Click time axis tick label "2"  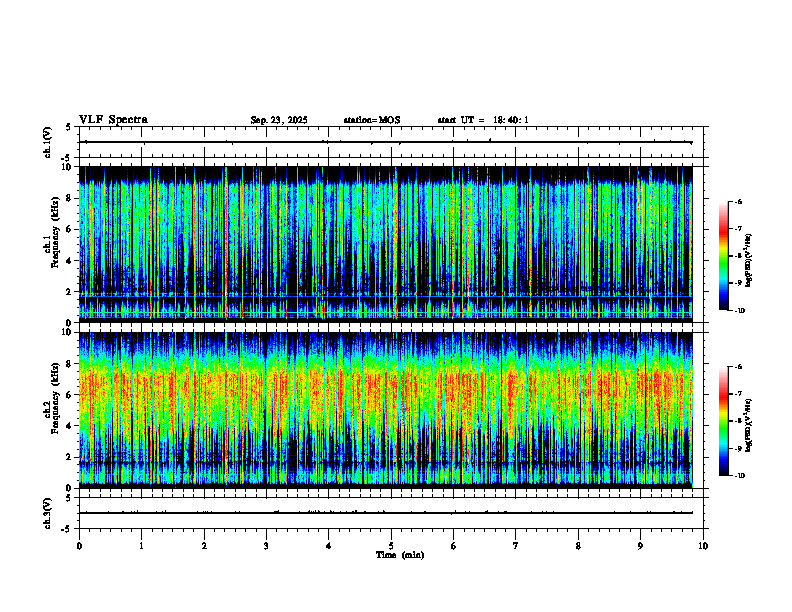[204, 546]
